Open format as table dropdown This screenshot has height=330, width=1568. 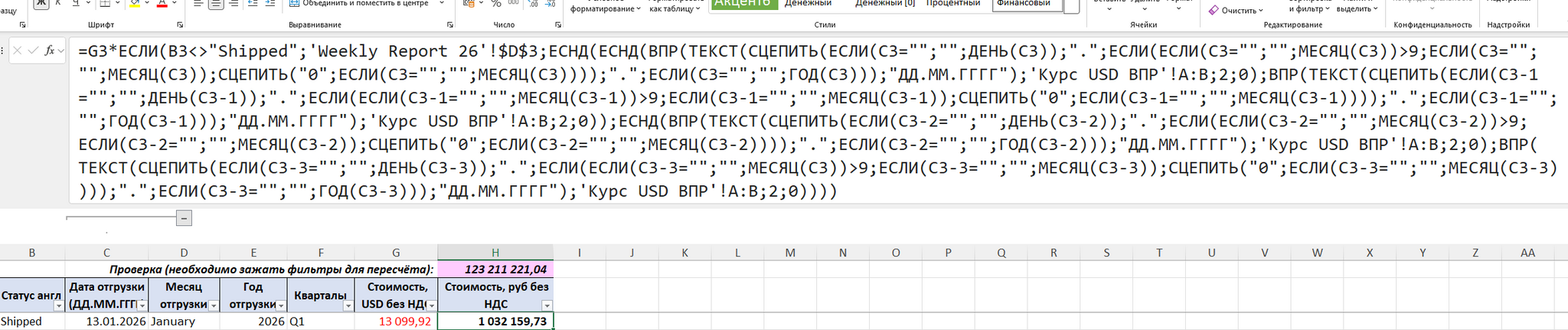(675, 8)
